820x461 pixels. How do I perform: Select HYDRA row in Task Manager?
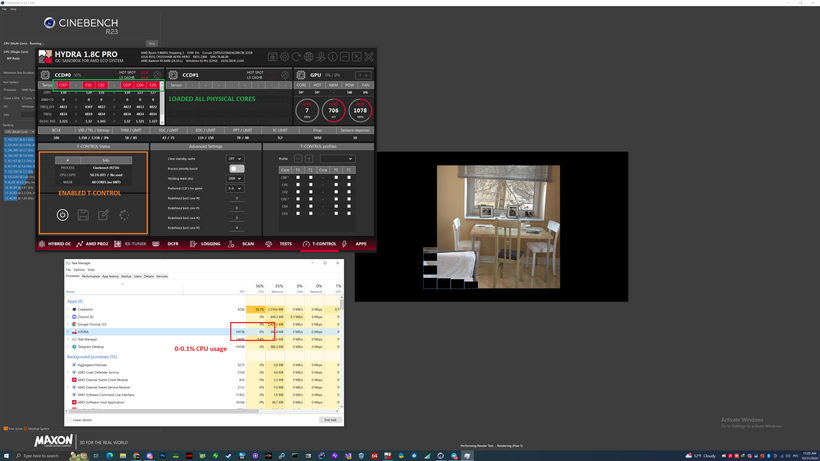coord(204,332)
